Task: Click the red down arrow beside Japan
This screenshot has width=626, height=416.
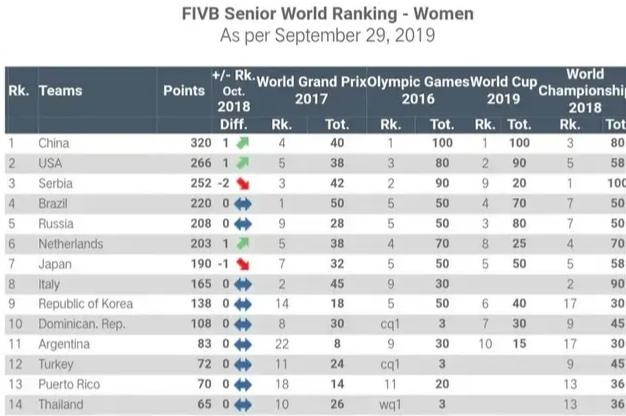Action: click(243, 264)
